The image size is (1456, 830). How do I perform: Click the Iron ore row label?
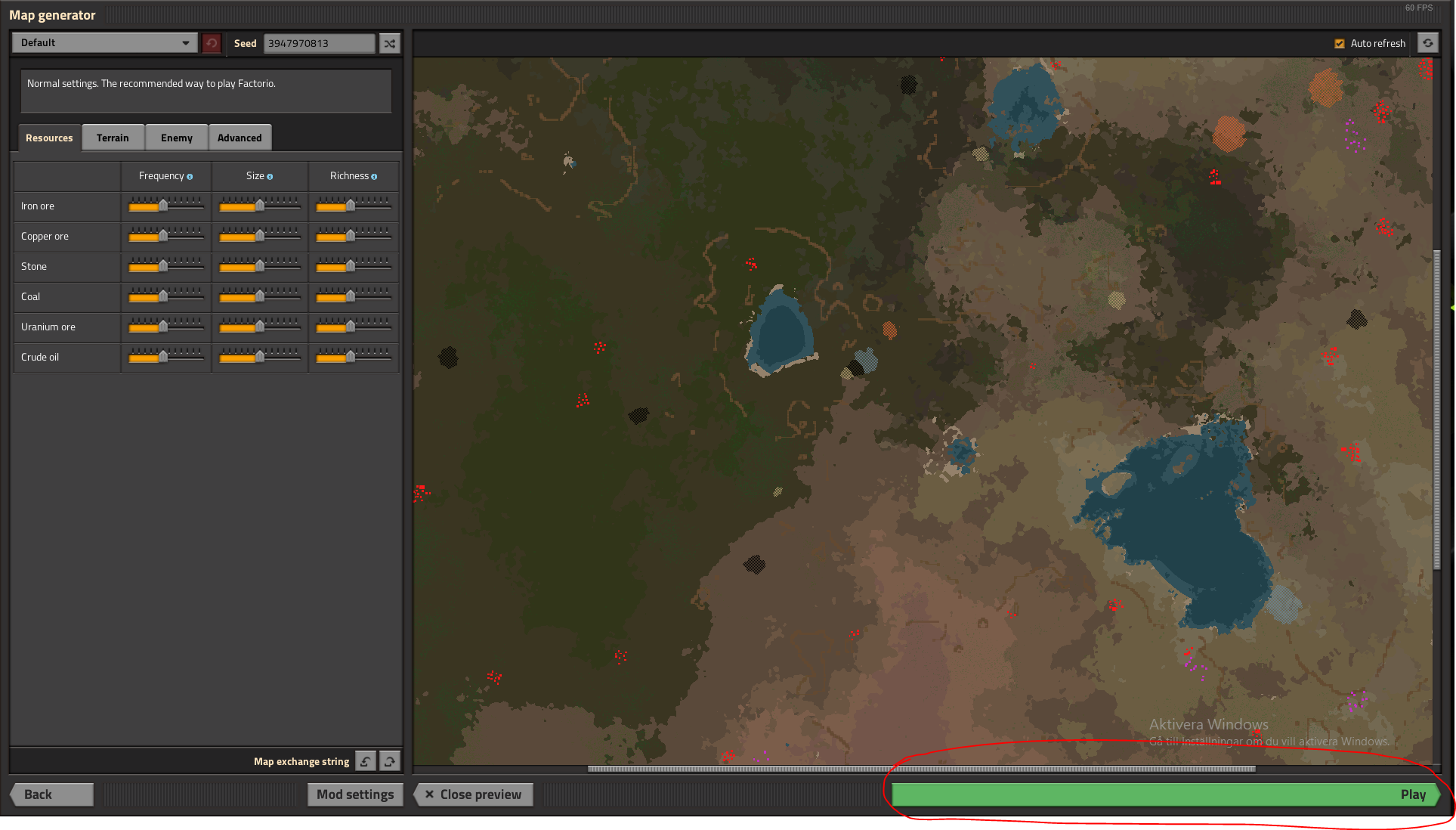point(38,206)
